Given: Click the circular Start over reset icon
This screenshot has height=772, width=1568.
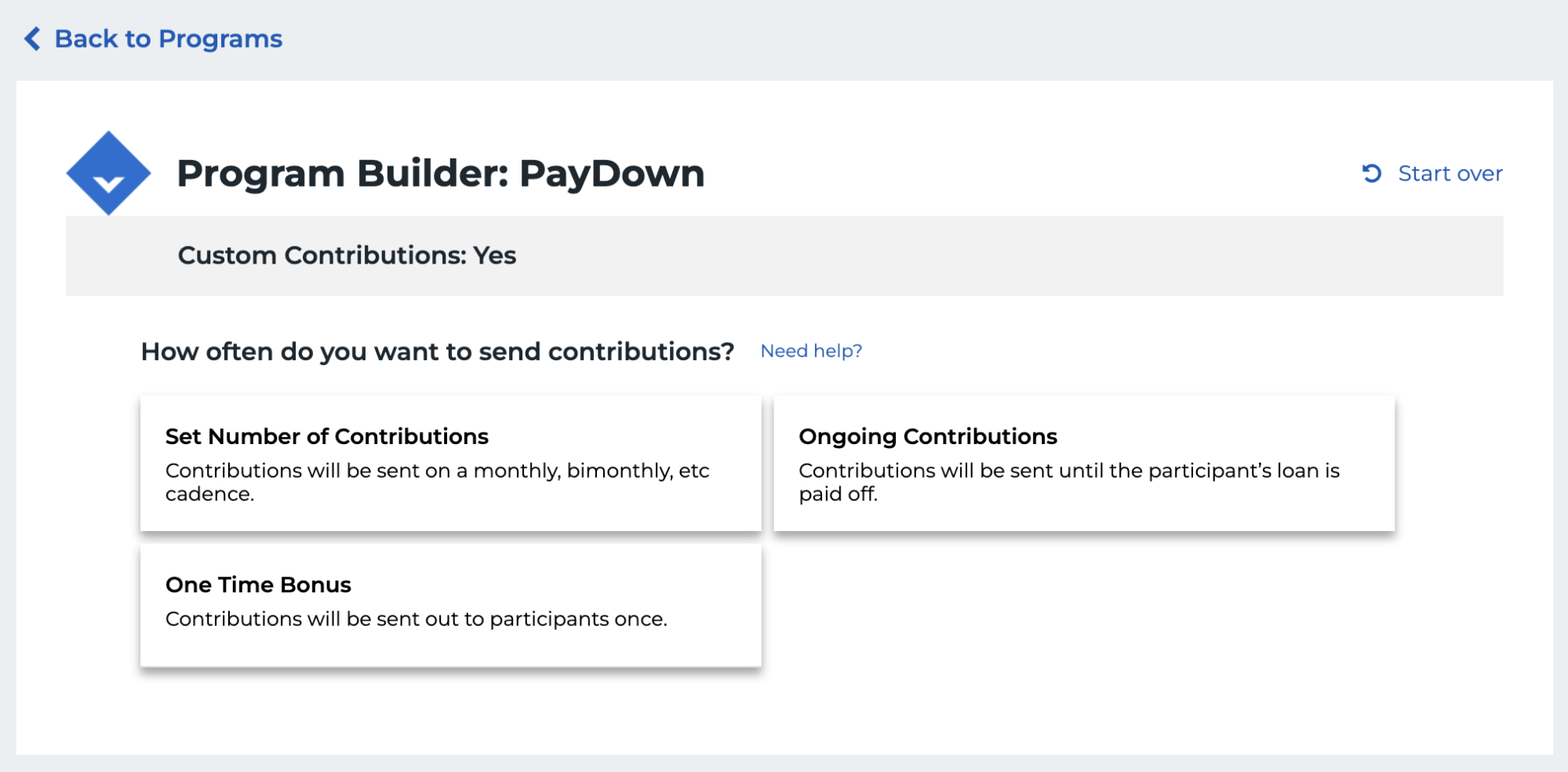Looking at the screenshot, I should [1372, 173].
